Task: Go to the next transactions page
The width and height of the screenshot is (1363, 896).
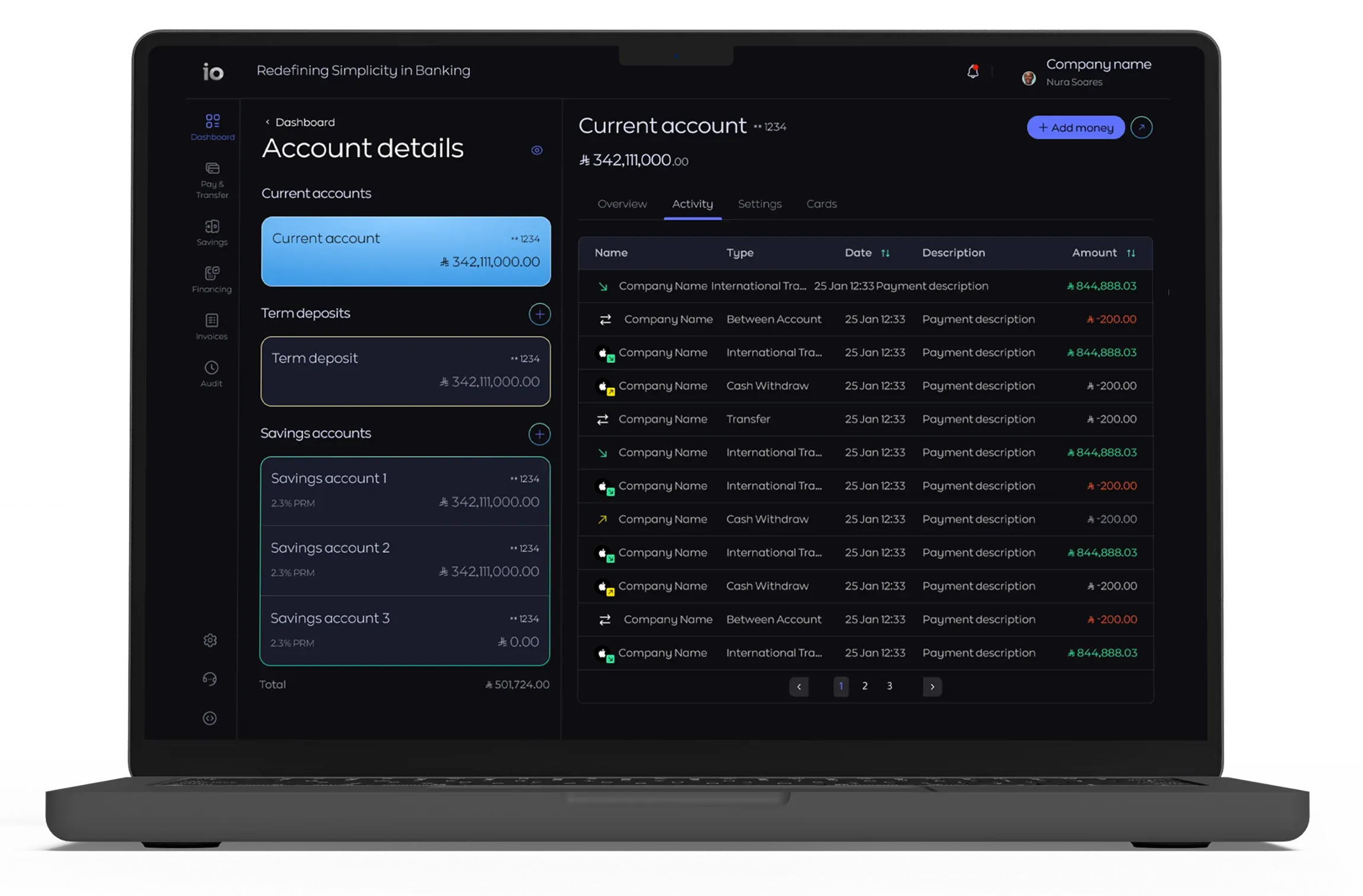Action: [932, 686]
